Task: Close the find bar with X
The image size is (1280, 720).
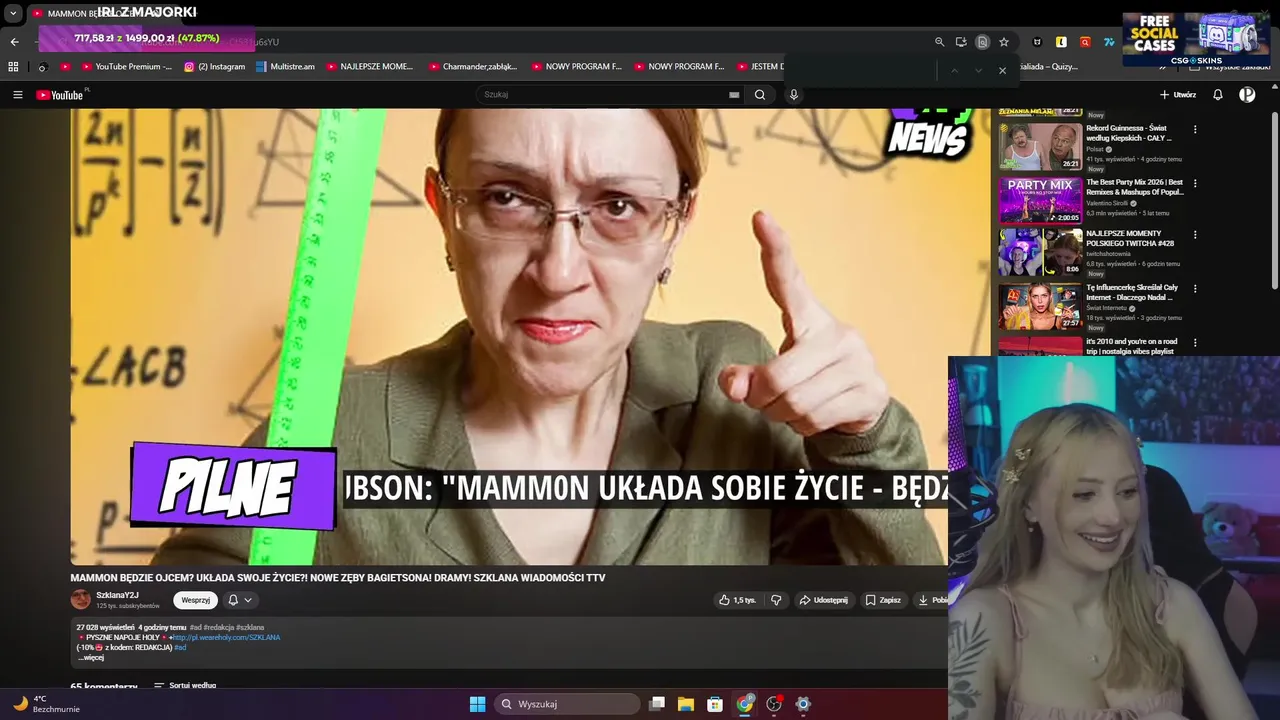Action: 1002,71
